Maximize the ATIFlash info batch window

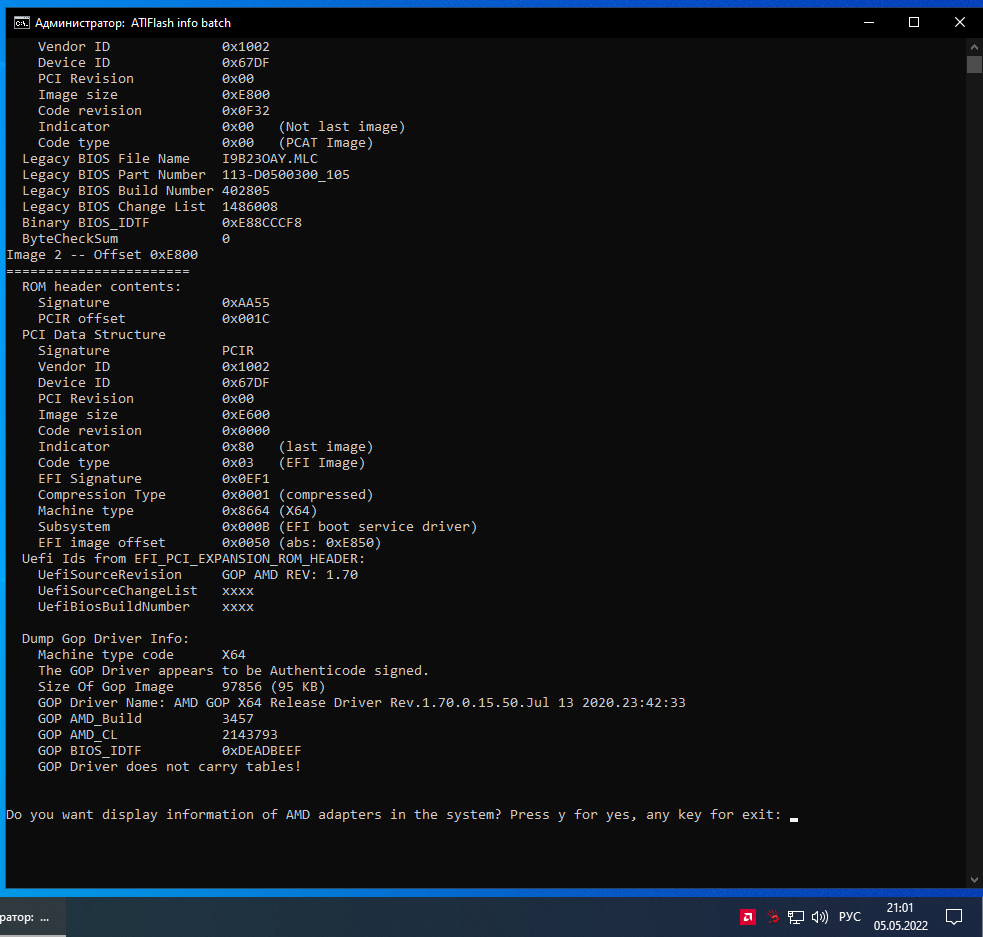[x=914, y=23]
